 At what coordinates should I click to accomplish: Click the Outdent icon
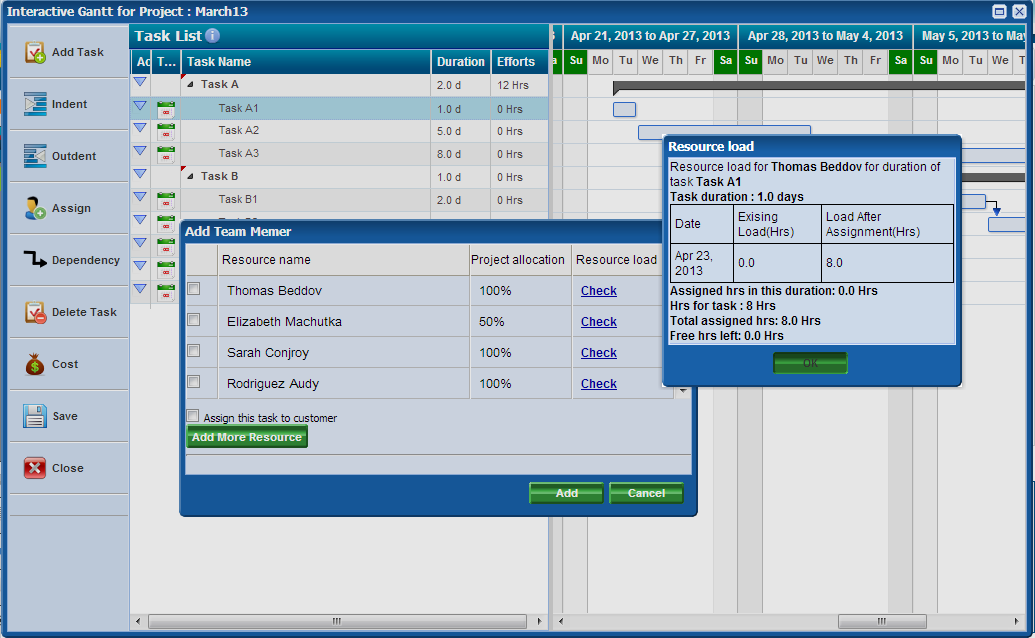(35, 157)
